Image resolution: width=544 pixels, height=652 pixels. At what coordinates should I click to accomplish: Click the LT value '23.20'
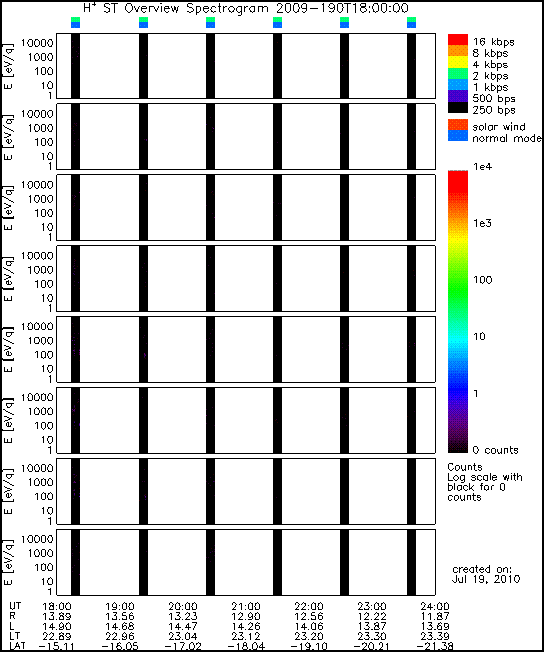click(309, 637)
